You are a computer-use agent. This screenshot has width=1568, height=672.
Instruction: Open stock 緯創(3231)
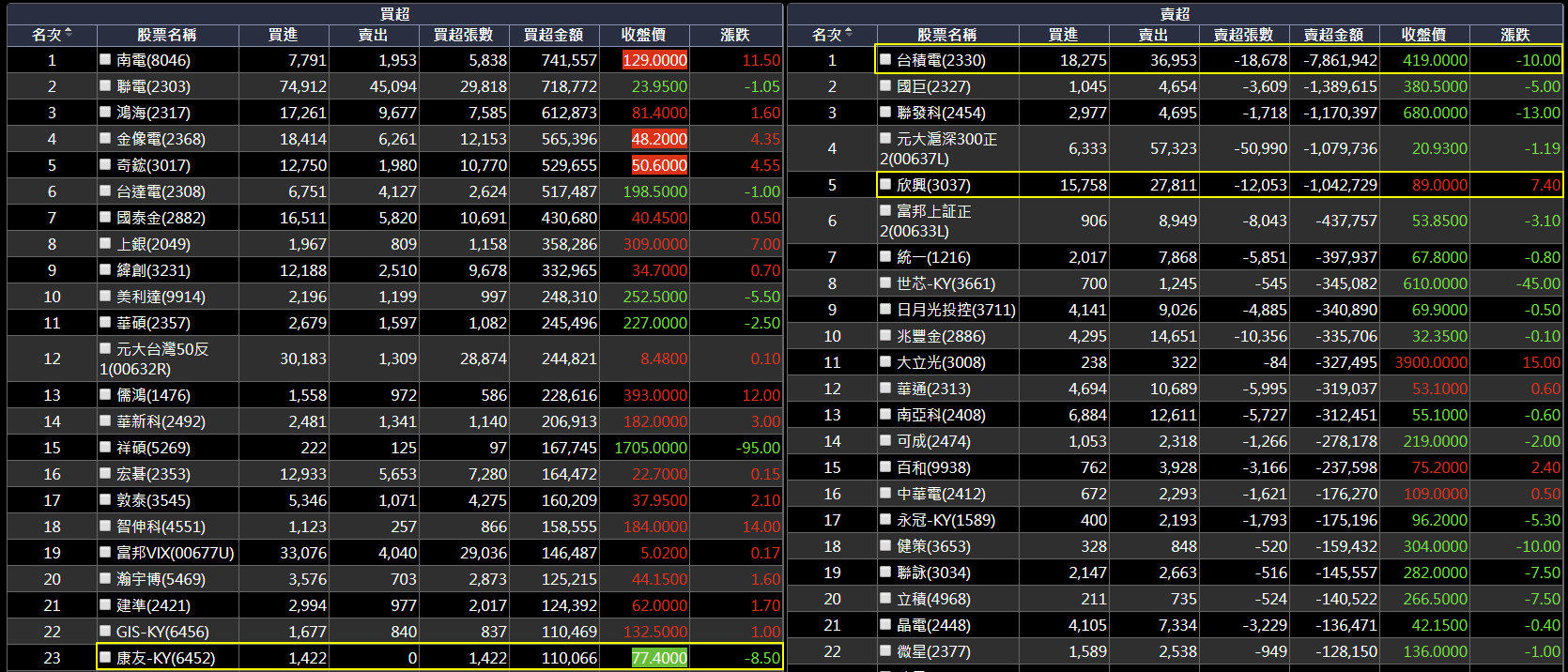point(153,270)
